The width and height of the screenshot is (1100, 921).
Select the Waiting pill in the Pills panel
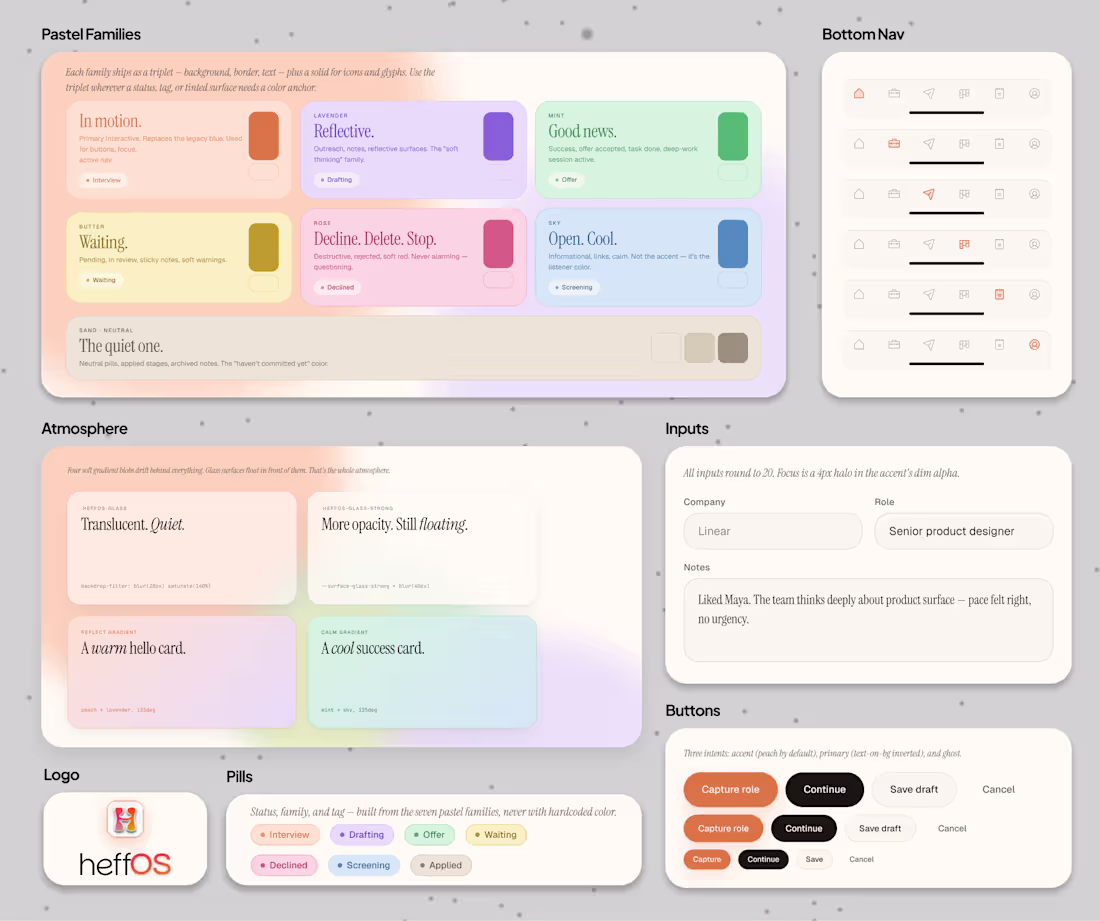496,835
